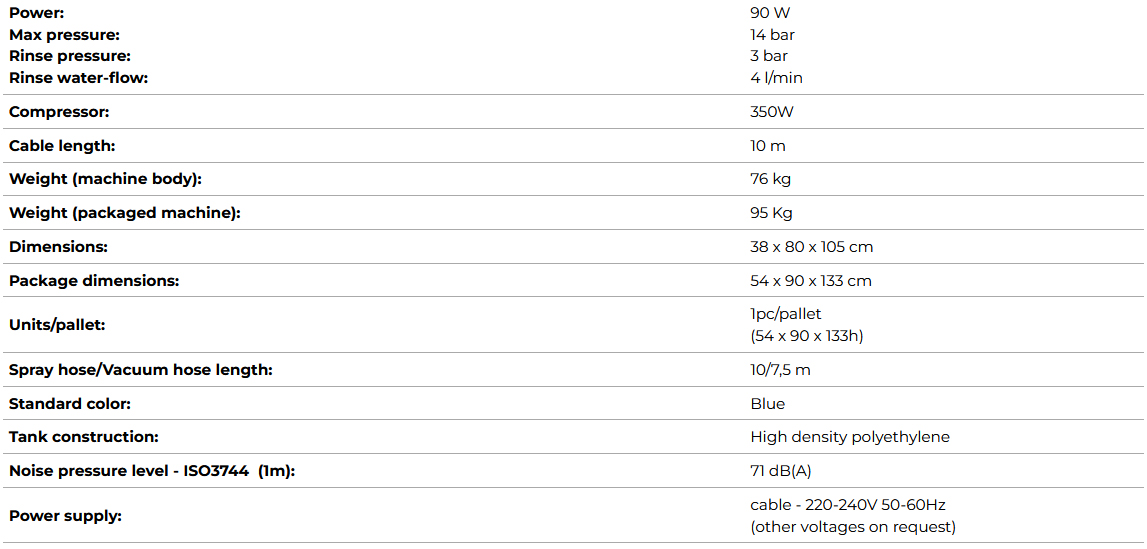Select the Cable length label
Screen dimensions: 1147x549
(62, 146)
